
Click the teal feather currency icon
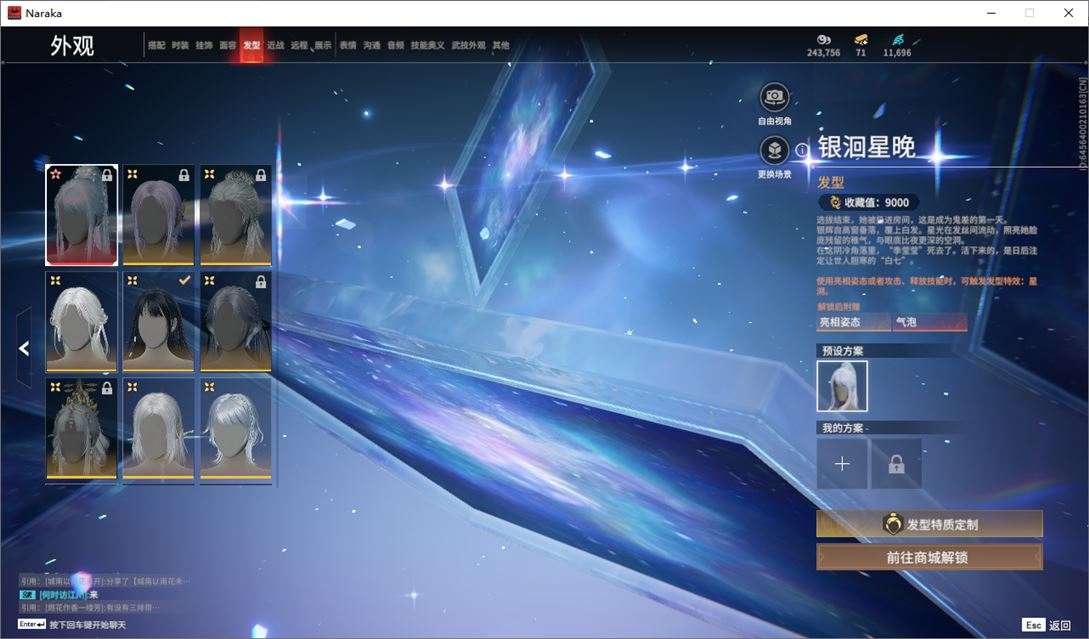(897, 40)
